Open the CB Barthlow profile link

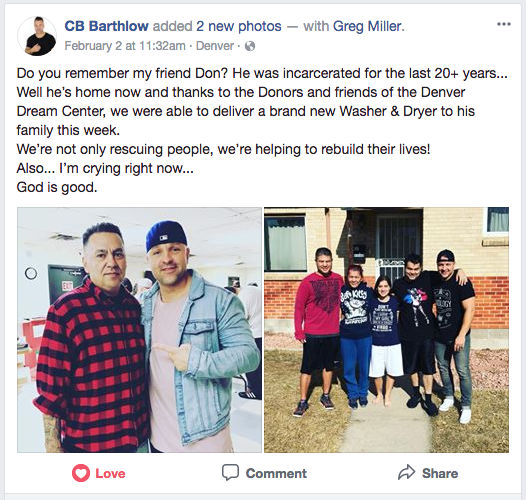click(106, 26)
